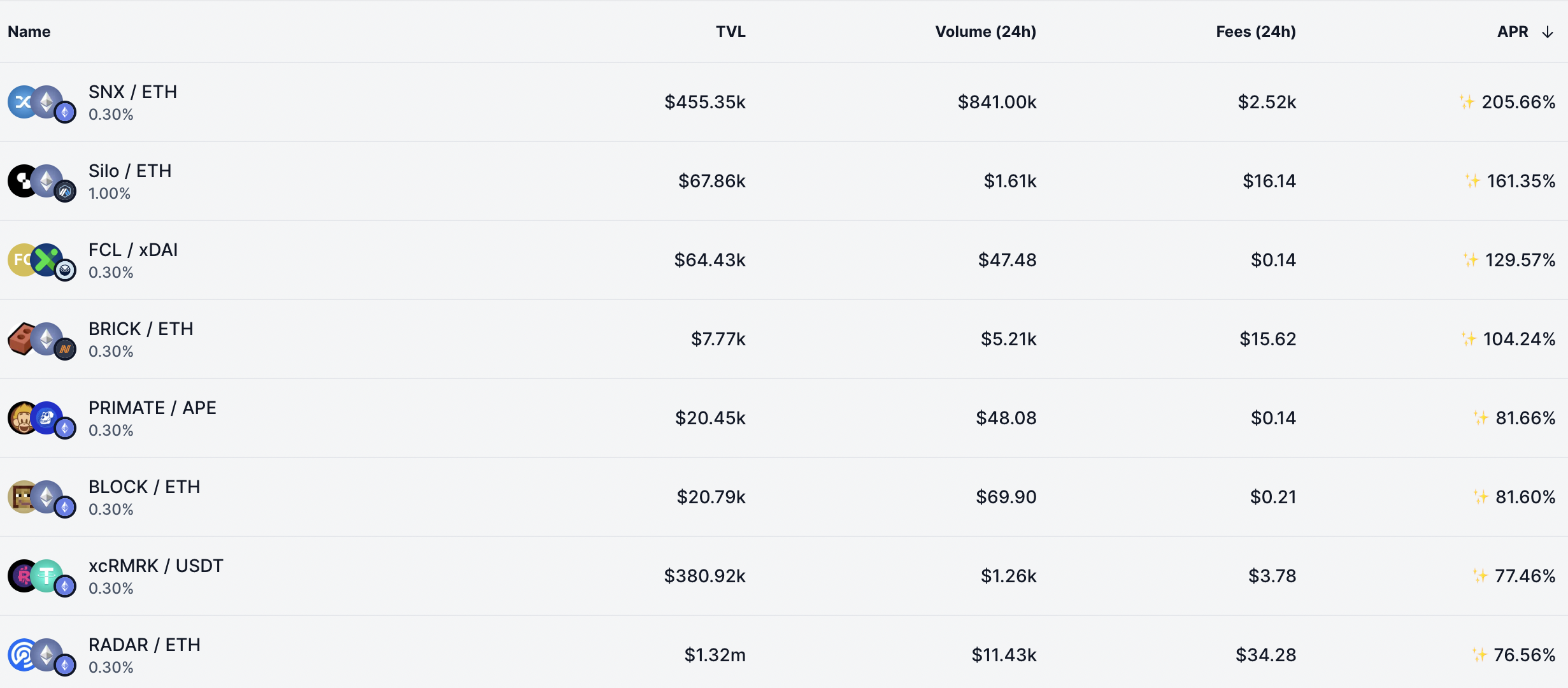Sort pools by Volume (24h) header
Screen dimensions: 1568x688
coord(985,32)
